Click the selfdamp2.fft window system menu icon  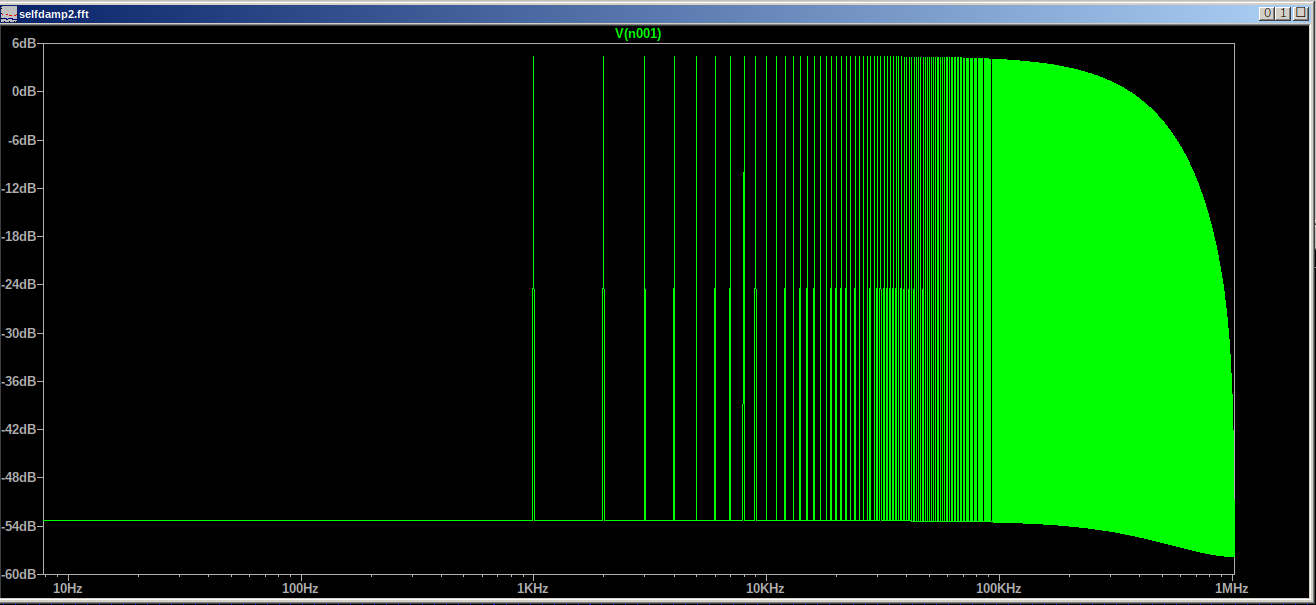(x=10, y=13)
